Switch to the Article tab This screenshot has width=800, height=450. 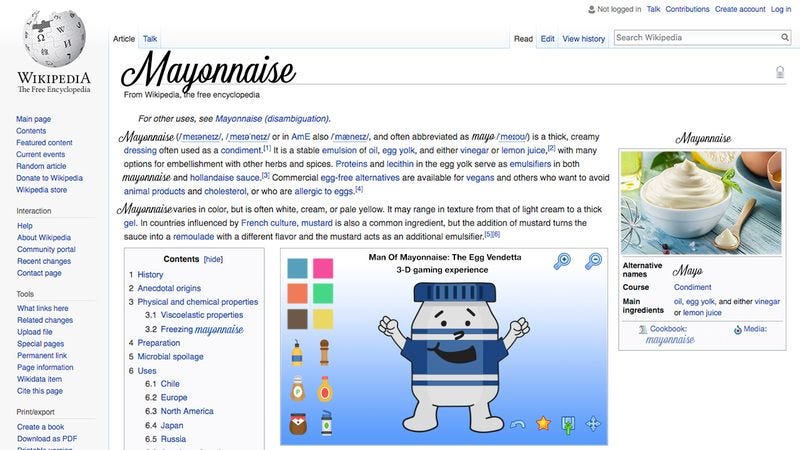pos(124,39)
